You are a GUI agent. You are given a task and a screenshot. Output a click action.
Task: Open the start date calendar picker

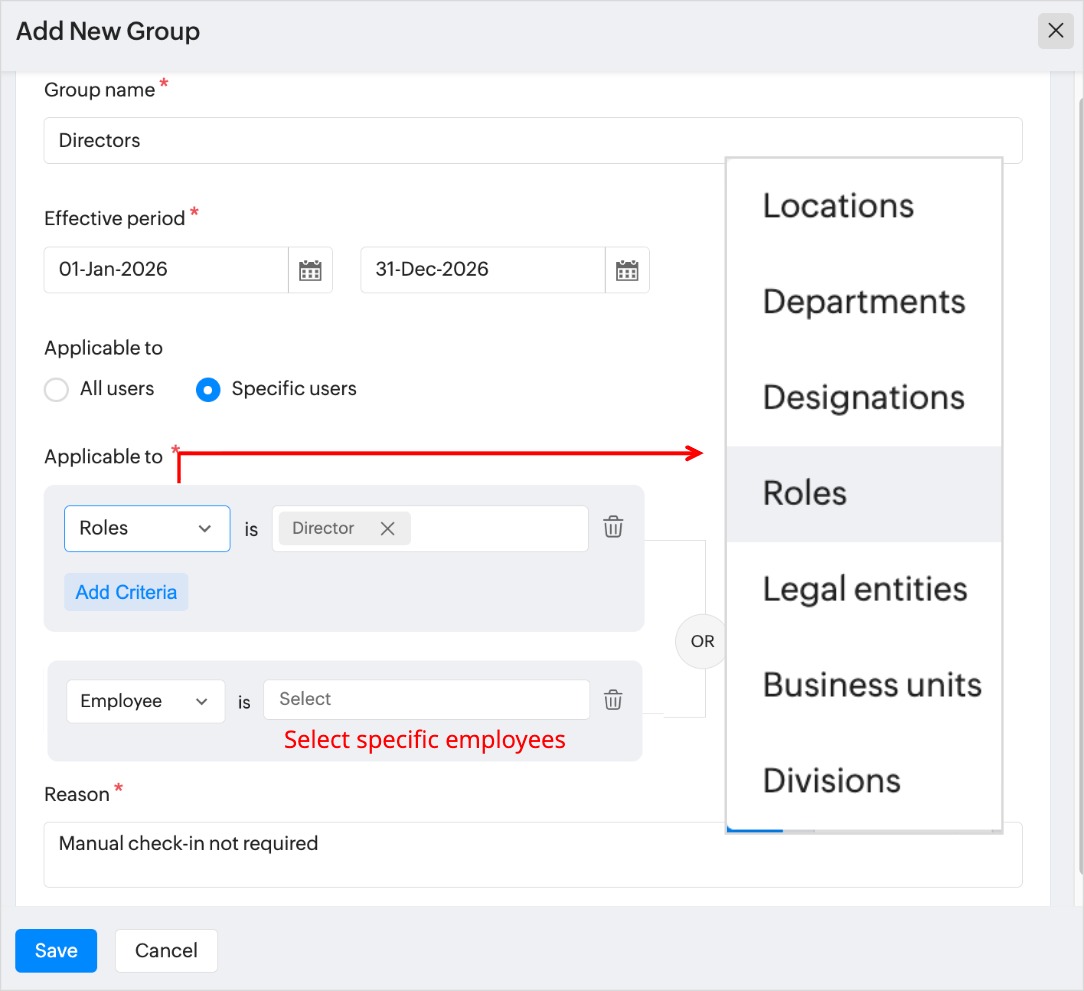[310, 270]
